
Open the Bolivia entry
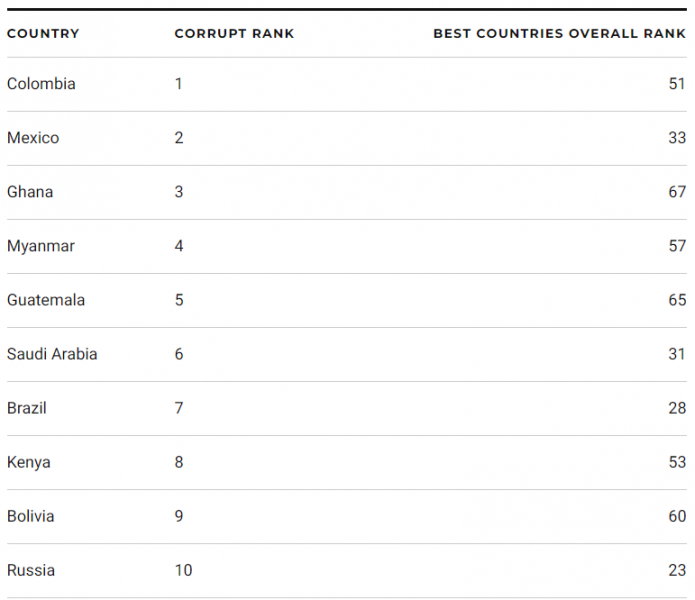pos(31,516)
